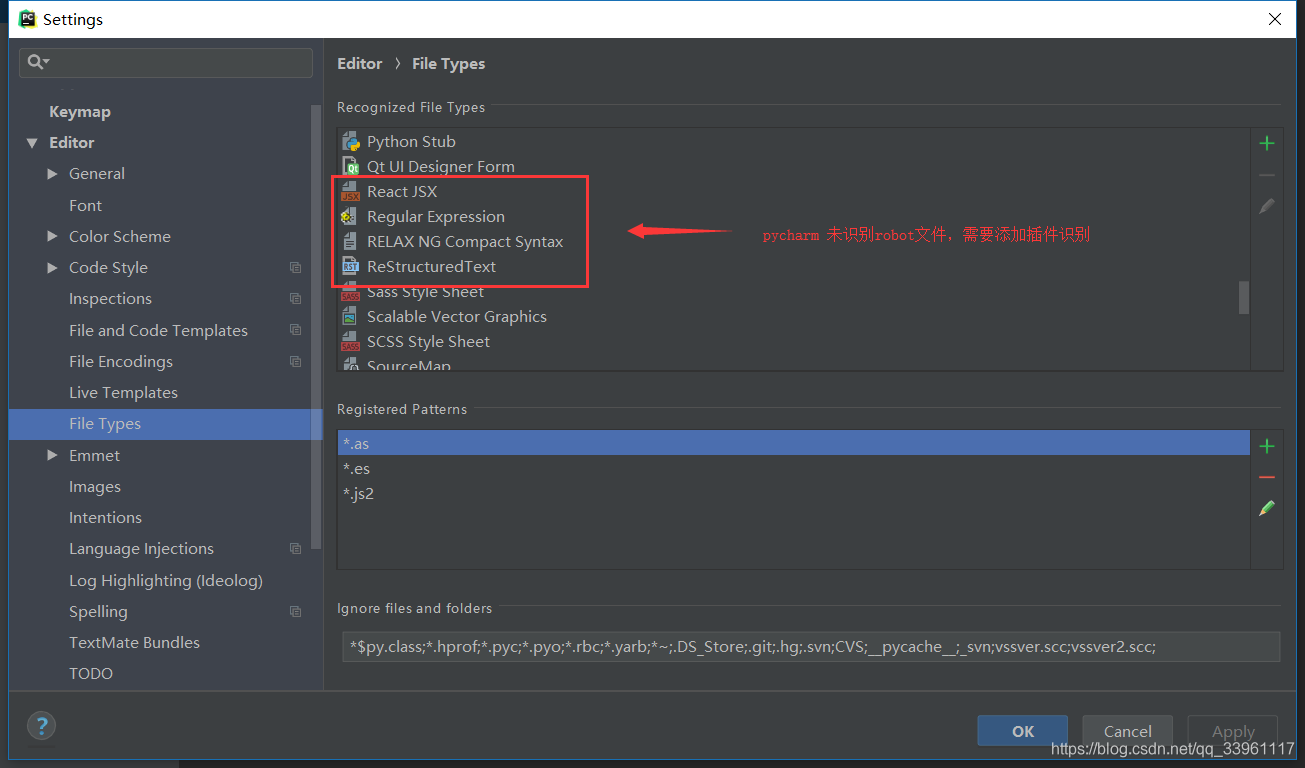Click the Recognized File Types scrollbar

tap(1244, 297)
